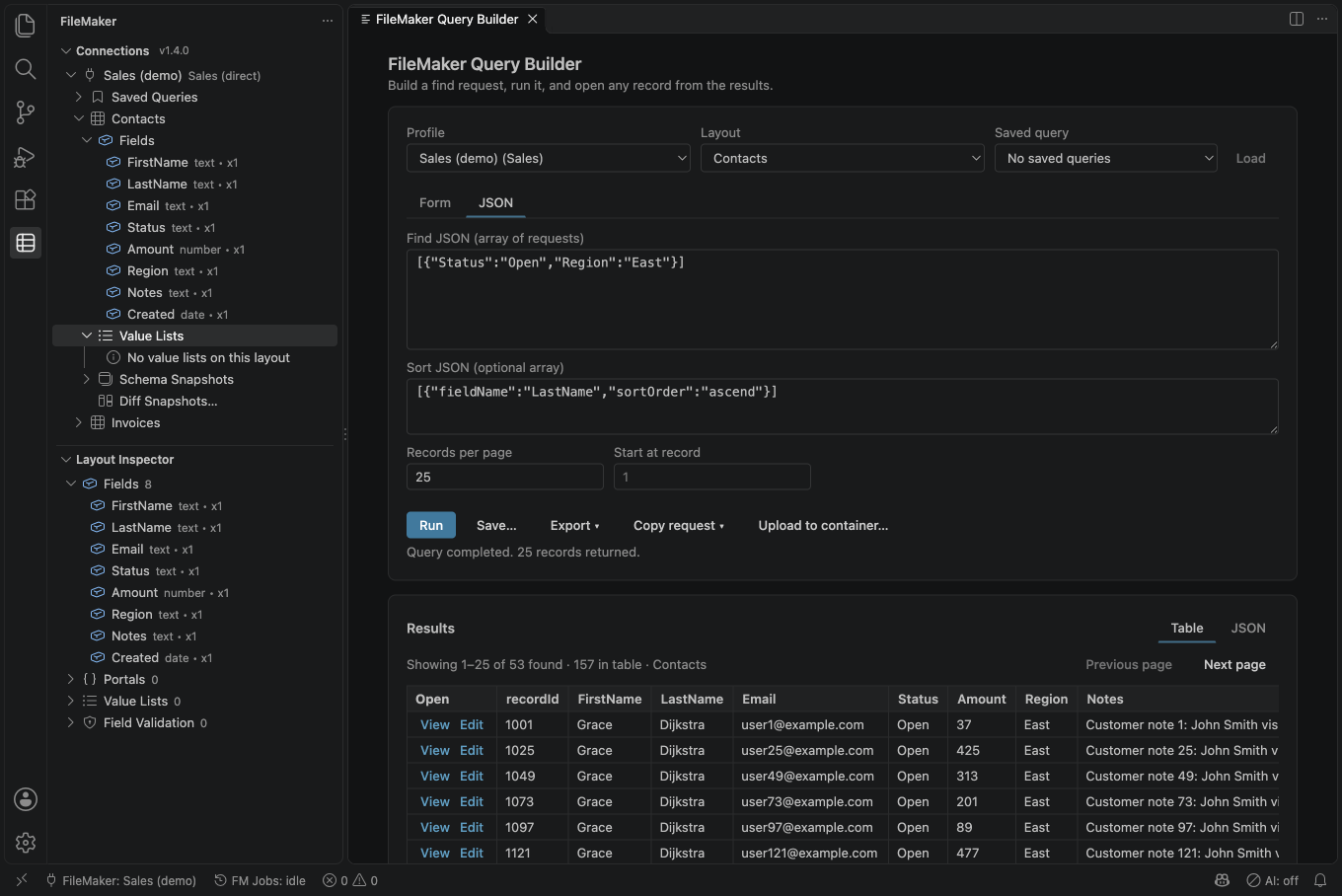Click the Copilot icon in status bar
Viewport: 1342px width, 896px height.
click(x=1223, y=880)
